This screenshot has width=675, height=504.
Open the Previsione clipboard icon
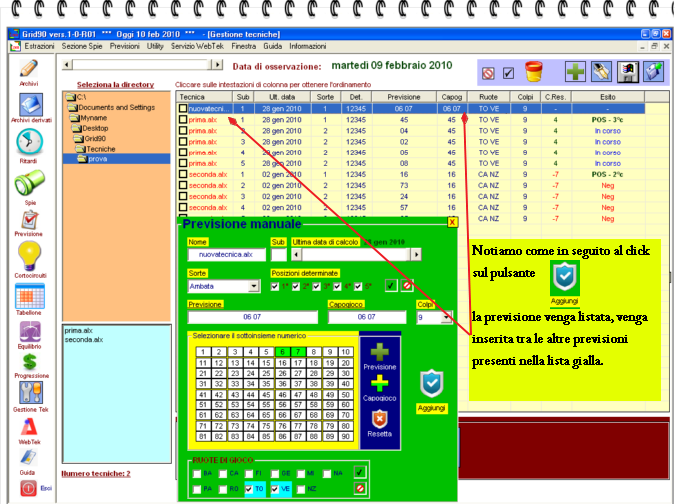29,220
